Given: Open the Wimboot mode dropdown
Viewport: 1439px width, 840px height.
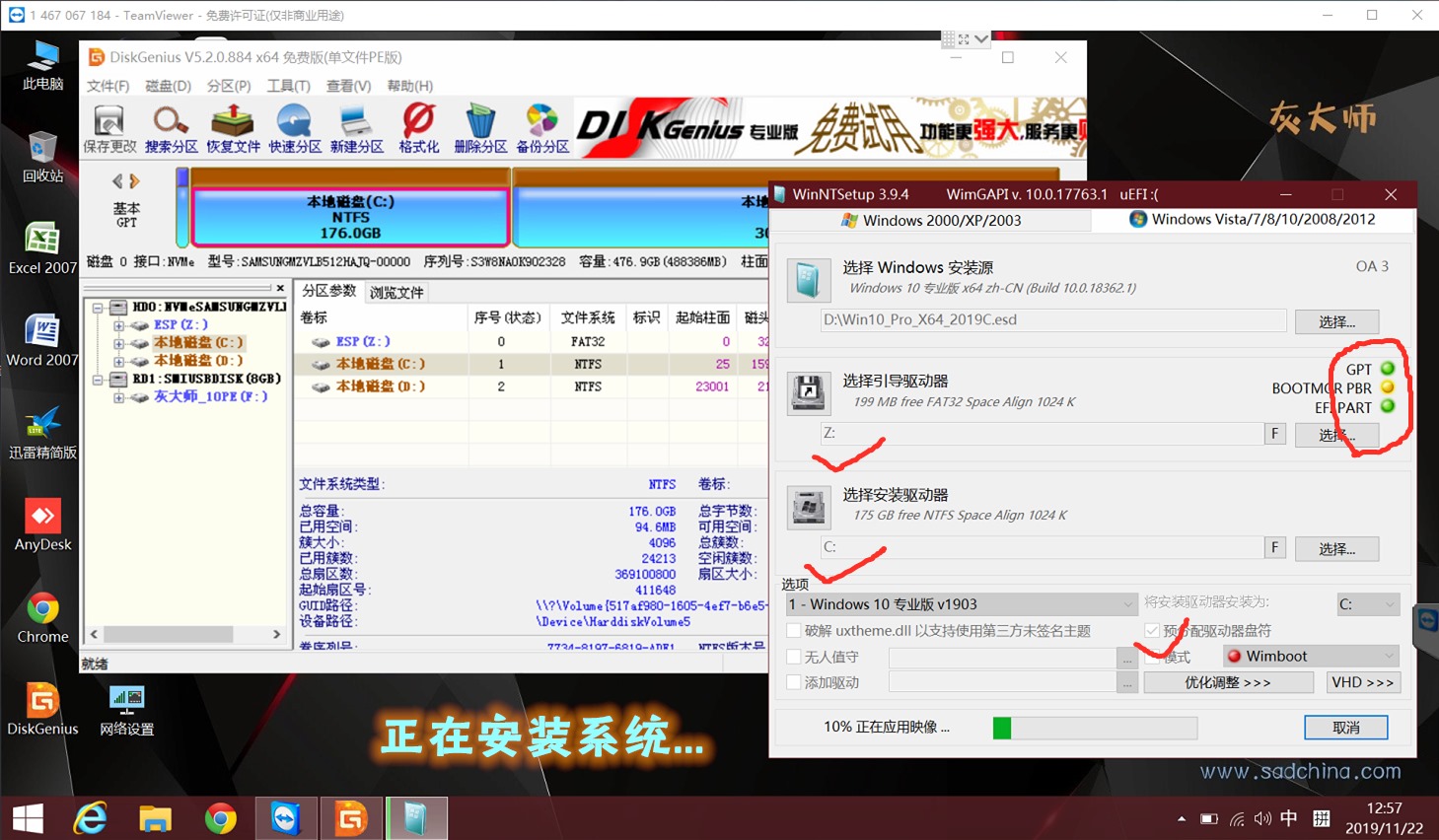Looking at the screenshot, I should coord(1312,657).
